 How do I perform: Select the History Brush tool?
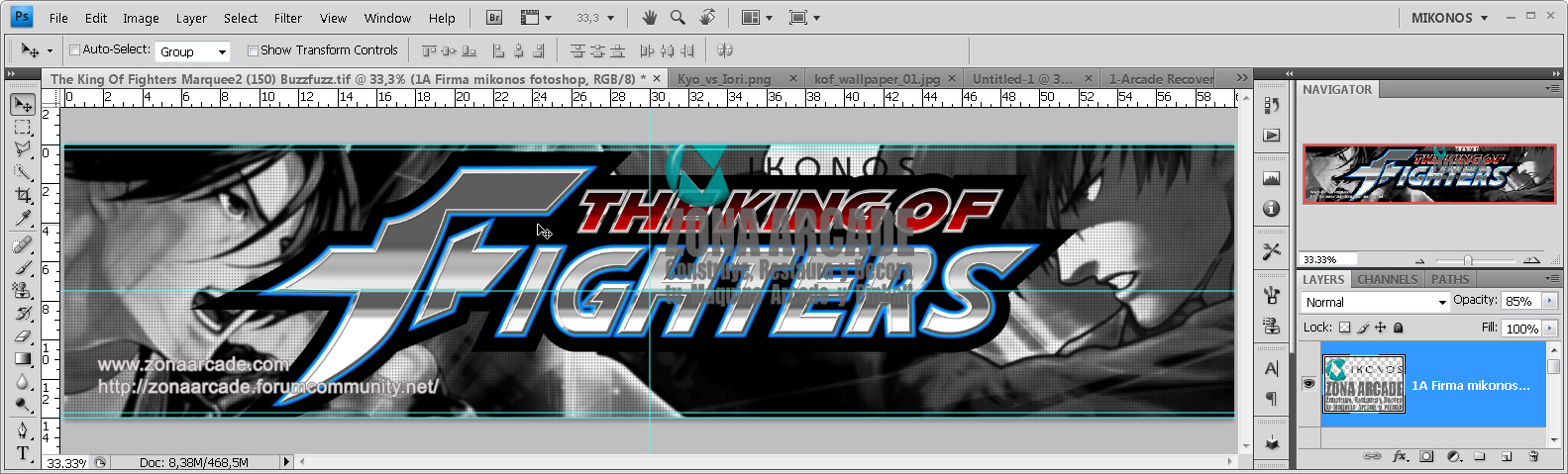23,313
